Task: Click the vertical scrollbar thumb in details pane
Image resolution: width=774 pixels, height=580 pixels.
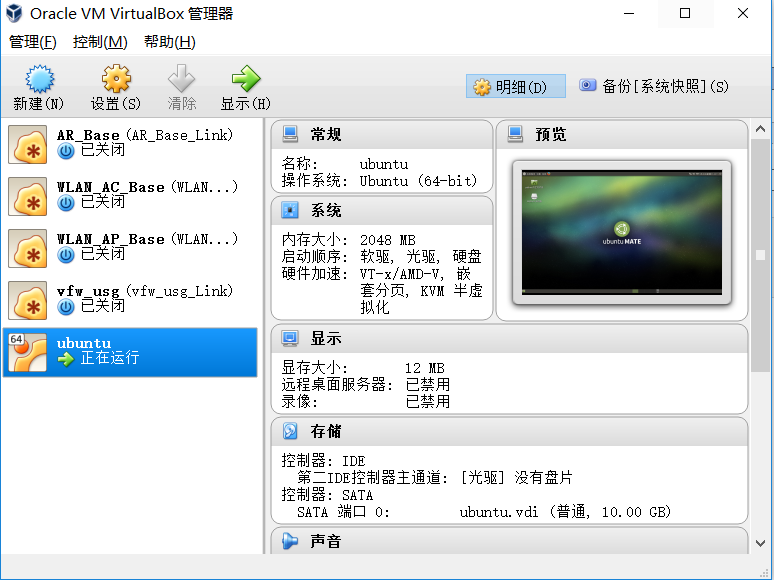Action: tap(760, 255)
